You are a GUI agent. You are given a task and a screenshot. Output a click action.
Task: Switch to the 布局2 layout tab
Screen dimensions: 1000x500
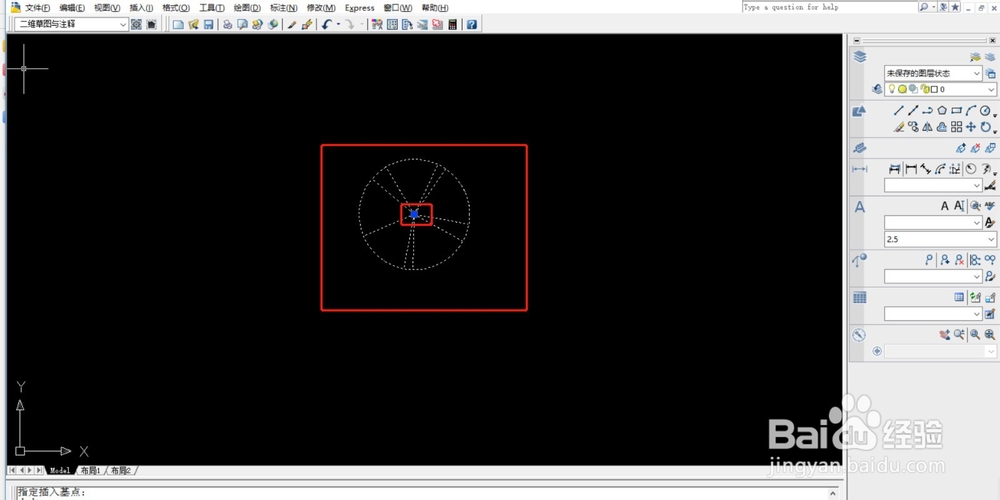(x=121, y=471)
